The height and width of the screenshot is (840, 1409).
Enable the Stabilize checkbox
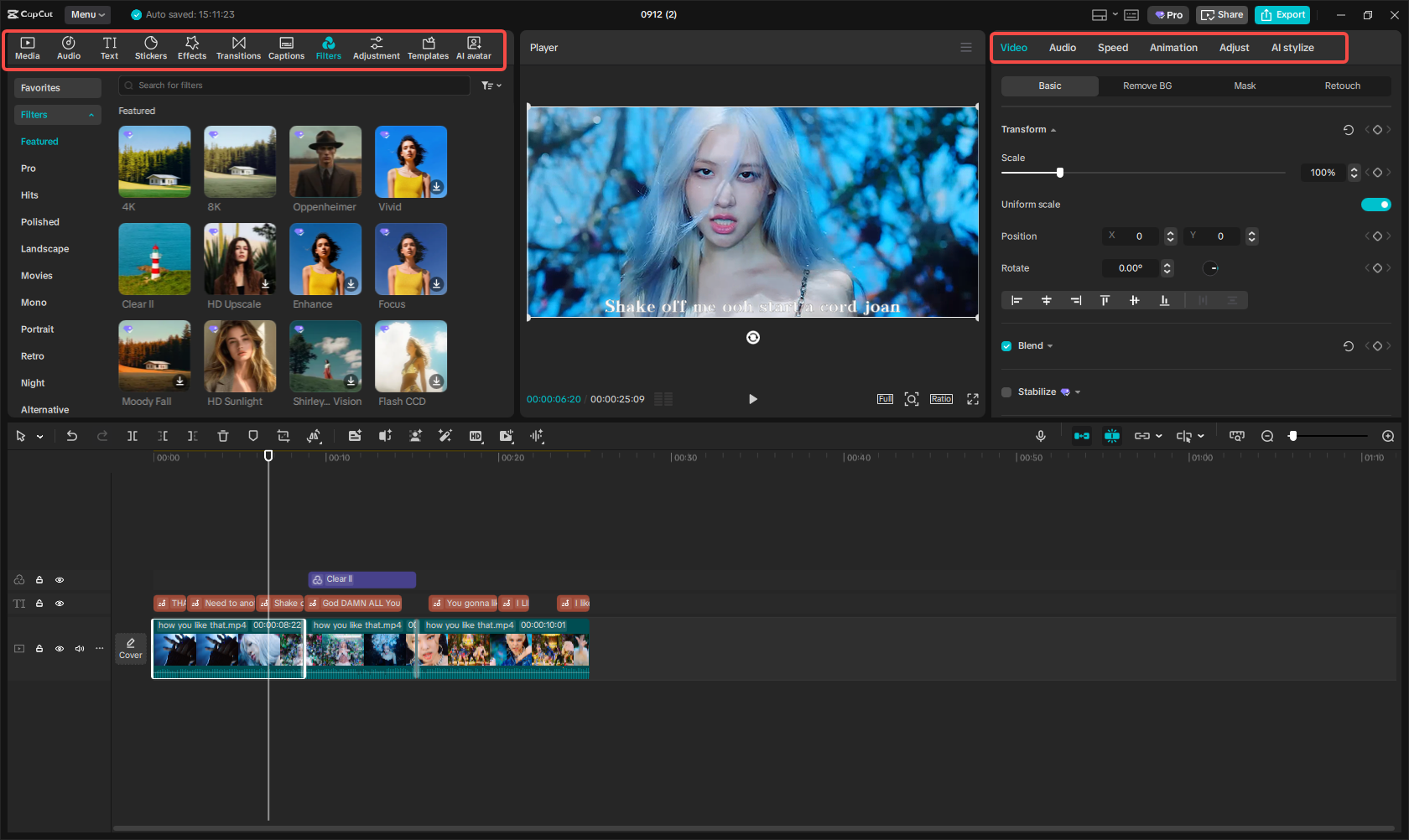point(1006,391)
